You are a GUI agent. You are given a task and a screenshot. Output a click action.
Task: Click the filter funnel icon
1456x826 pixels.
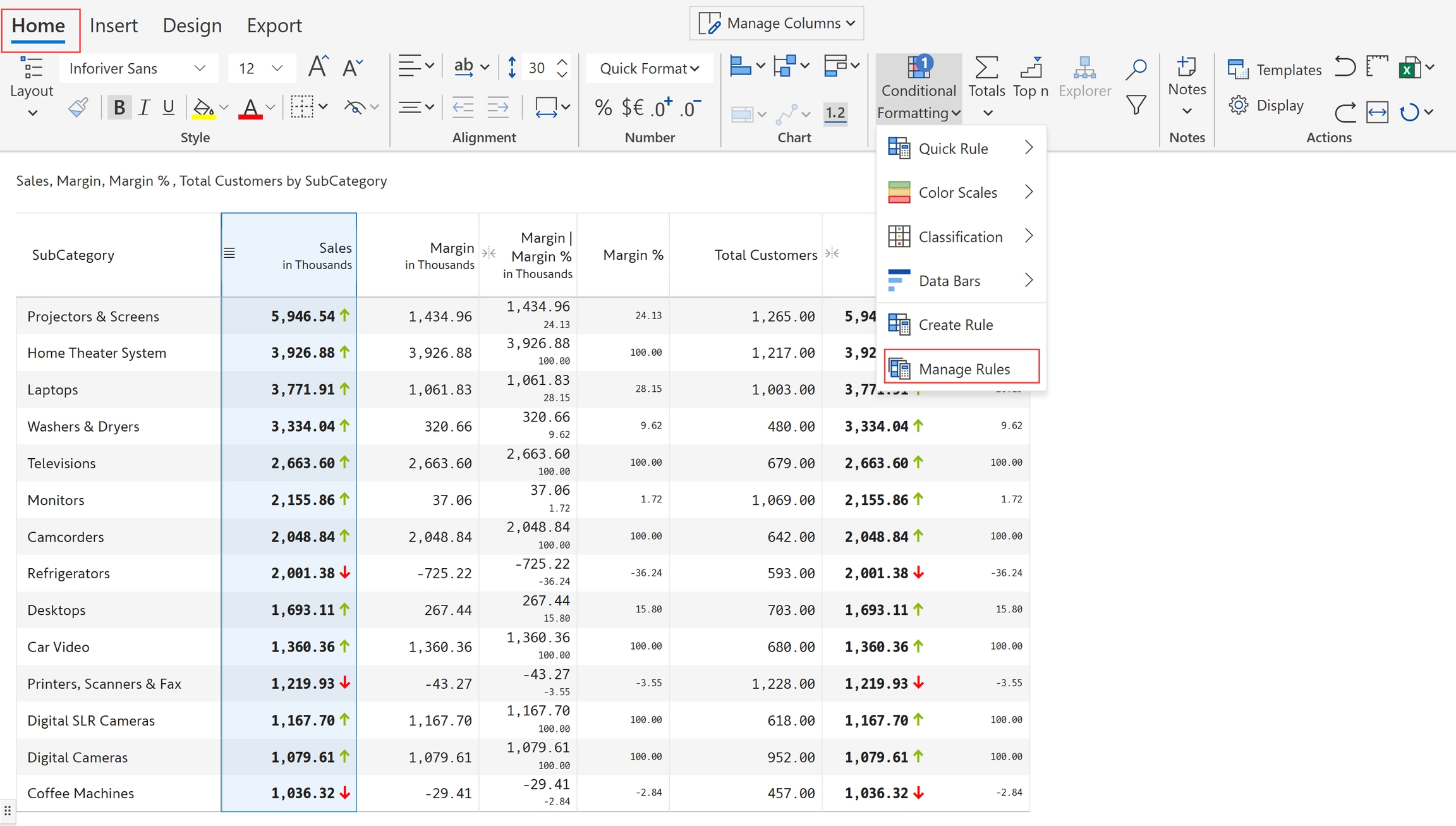(x=1136, y=105)
